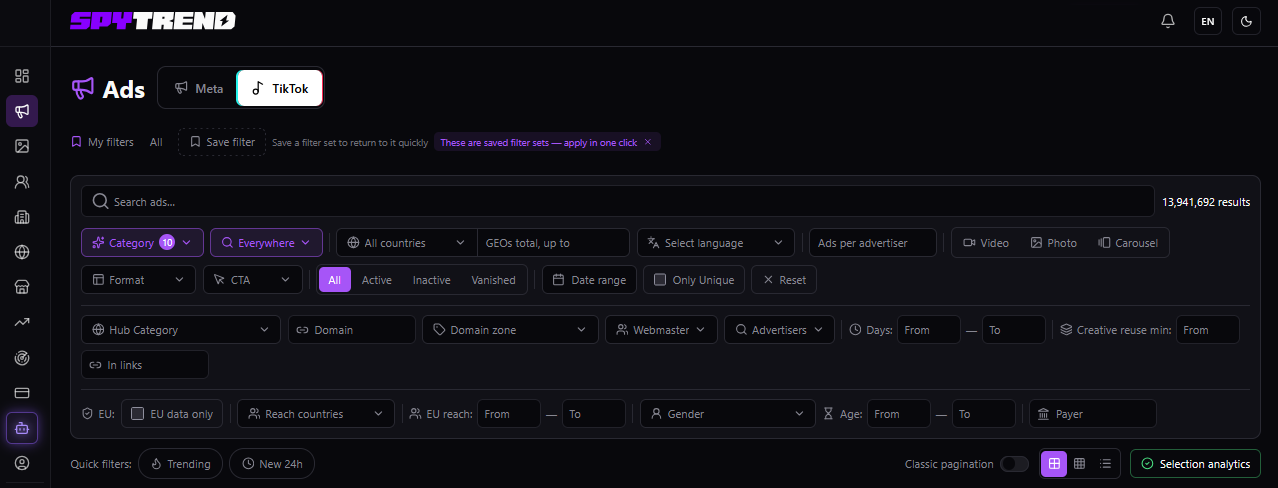Apply the New 24h quick filter
The image size is (1278, 488).
(272, 464)
